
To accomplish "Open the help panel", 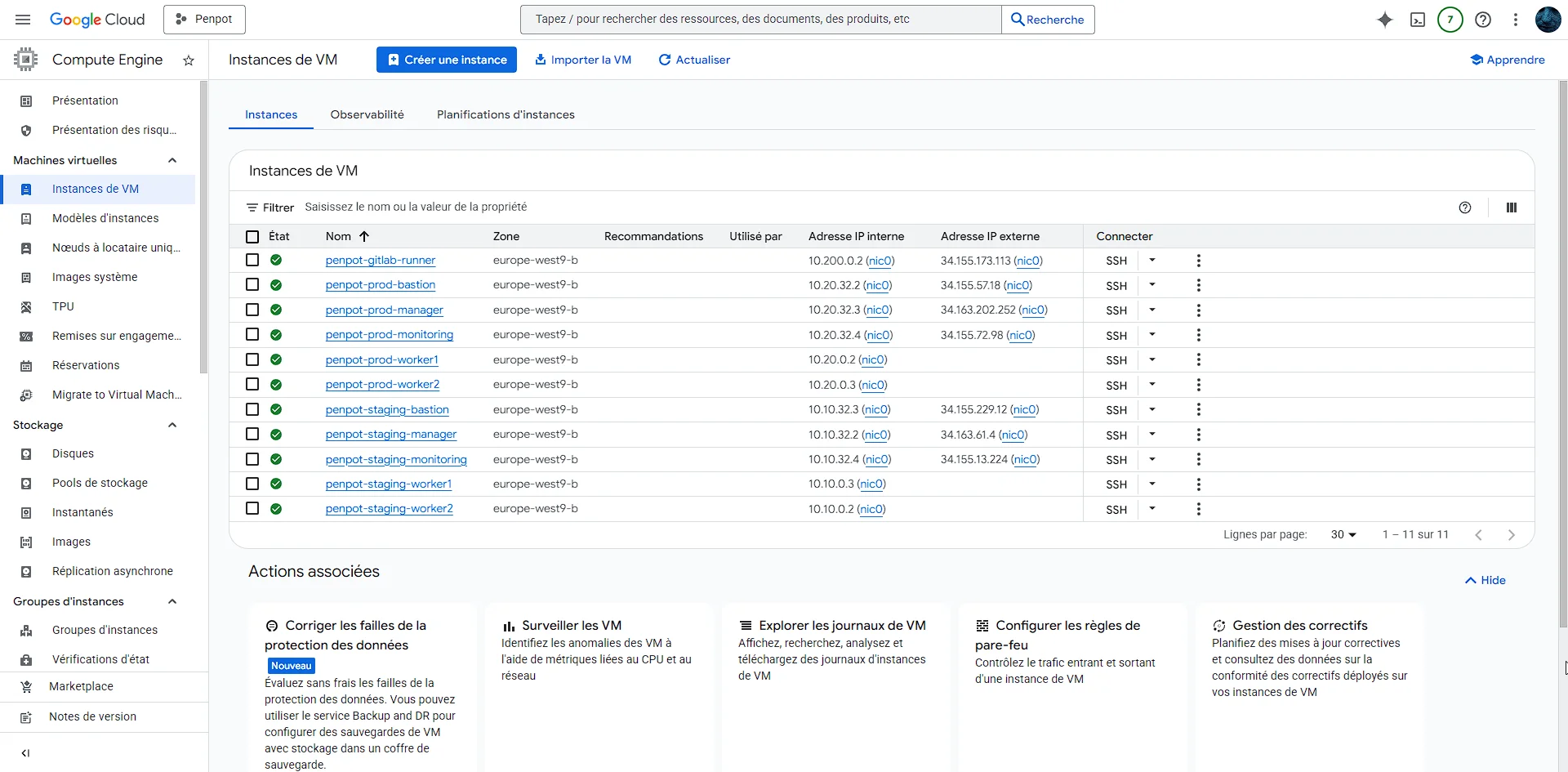I will pyautogui.click(x=1483, y=19).
